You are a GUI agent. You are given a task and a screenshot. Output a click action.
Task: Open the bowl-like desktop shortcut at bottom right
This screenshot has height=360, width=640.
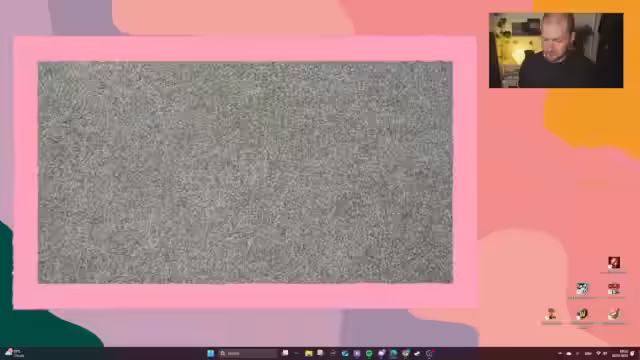[x=614, y=314]
